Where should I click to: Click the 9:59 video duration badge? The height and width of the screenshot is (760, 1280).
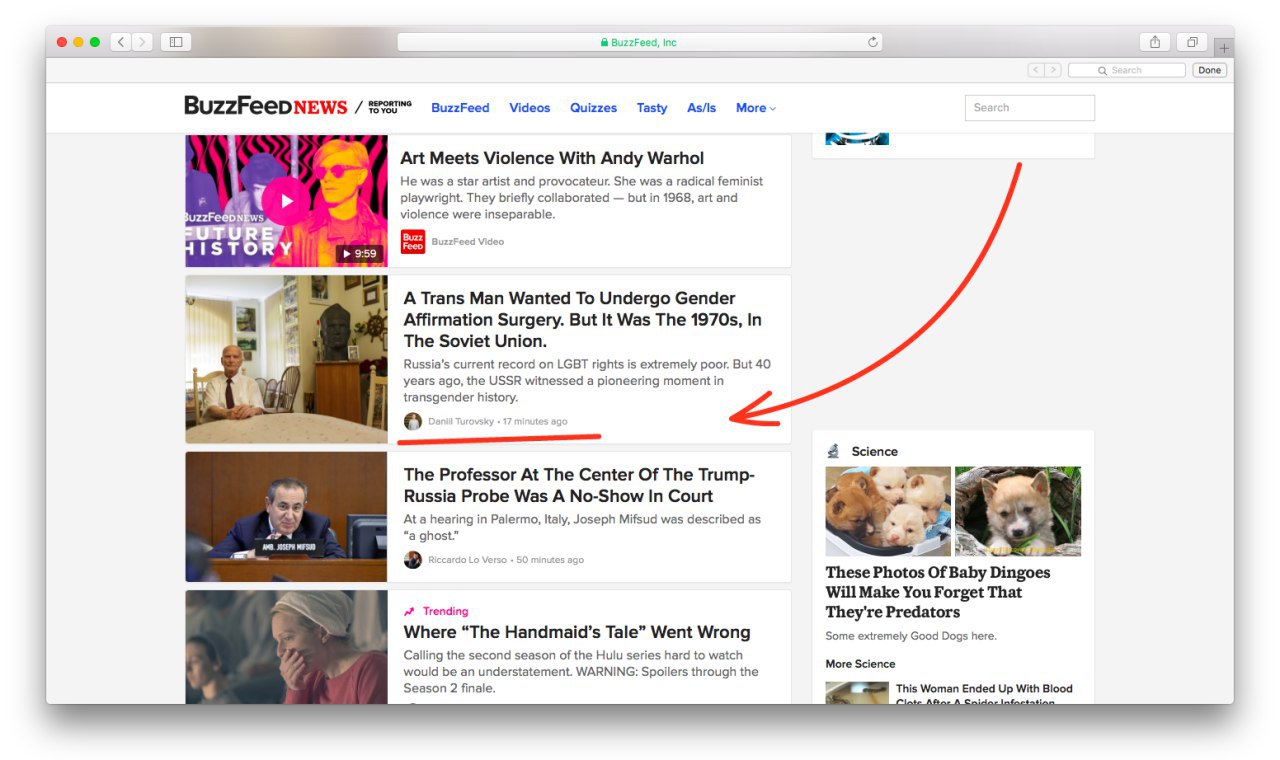click(x=360, y=254)
